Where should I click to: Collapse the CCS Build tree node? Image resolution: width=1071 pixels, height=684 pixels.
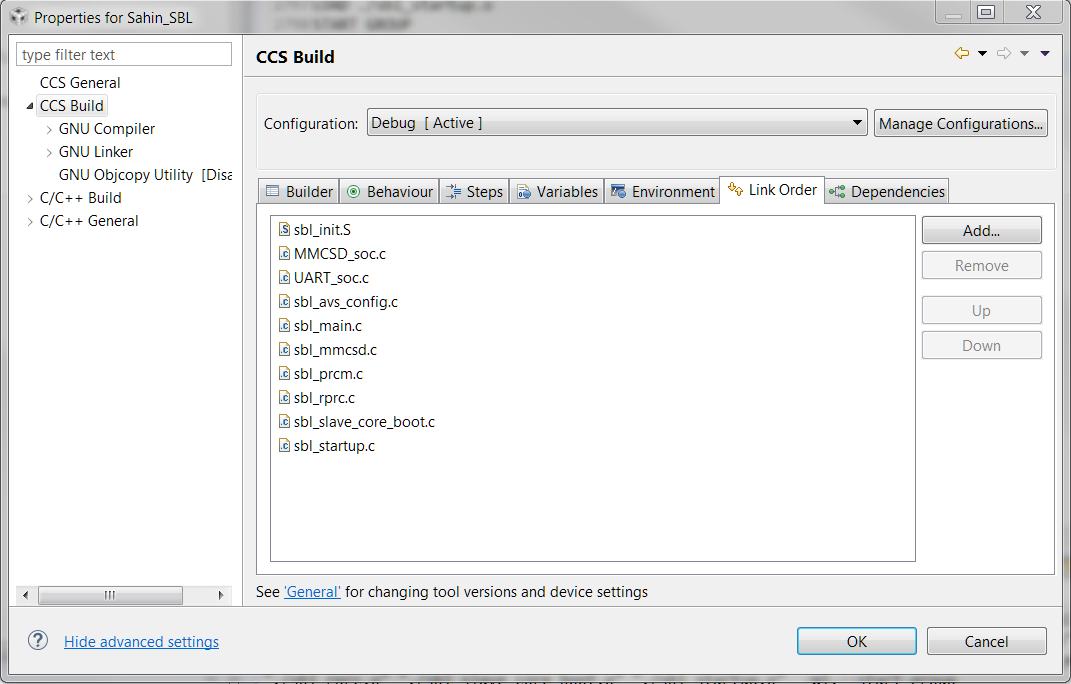coord(28,105)
